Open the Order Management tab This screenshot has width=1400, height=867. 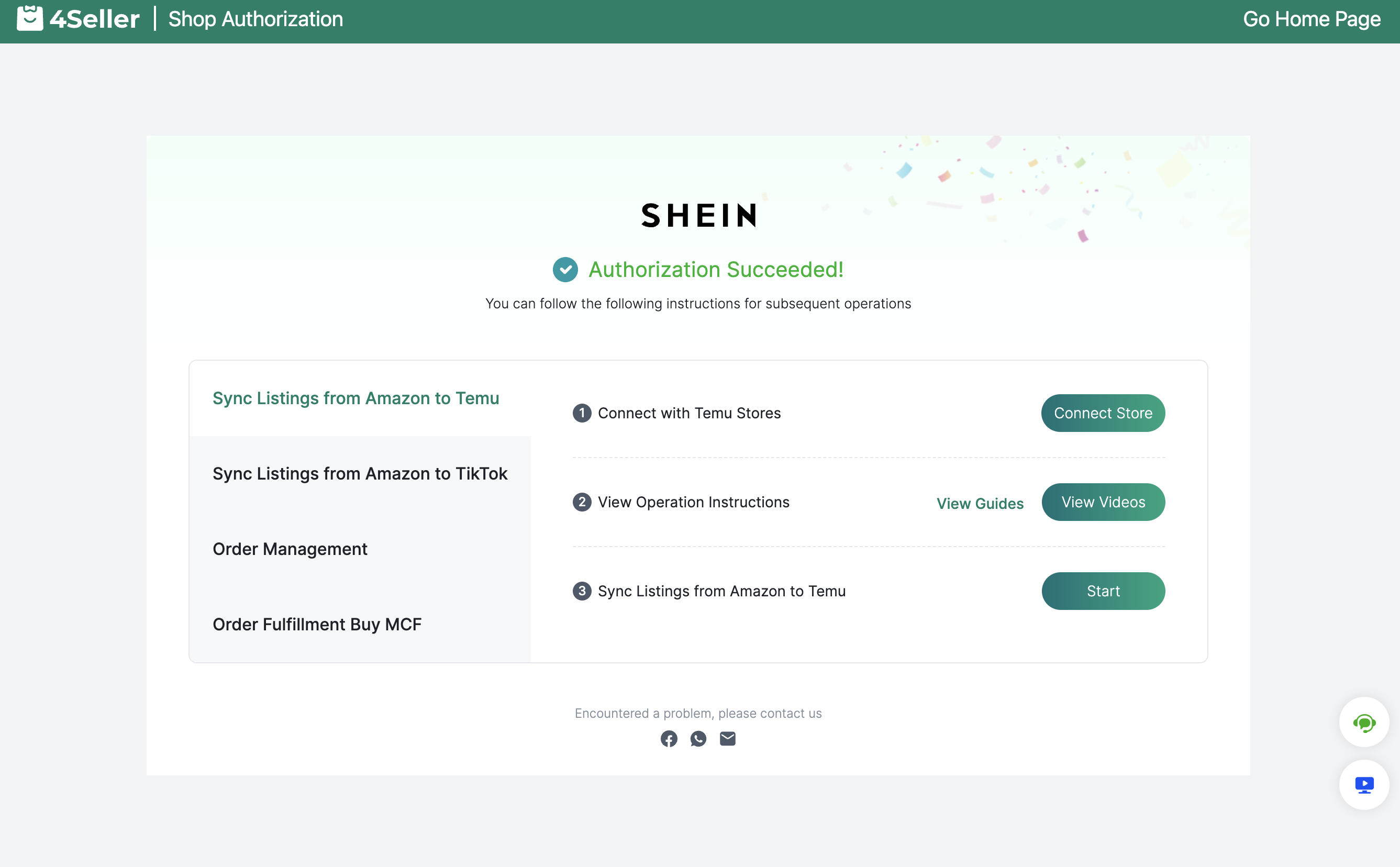[x=290, y=549]
